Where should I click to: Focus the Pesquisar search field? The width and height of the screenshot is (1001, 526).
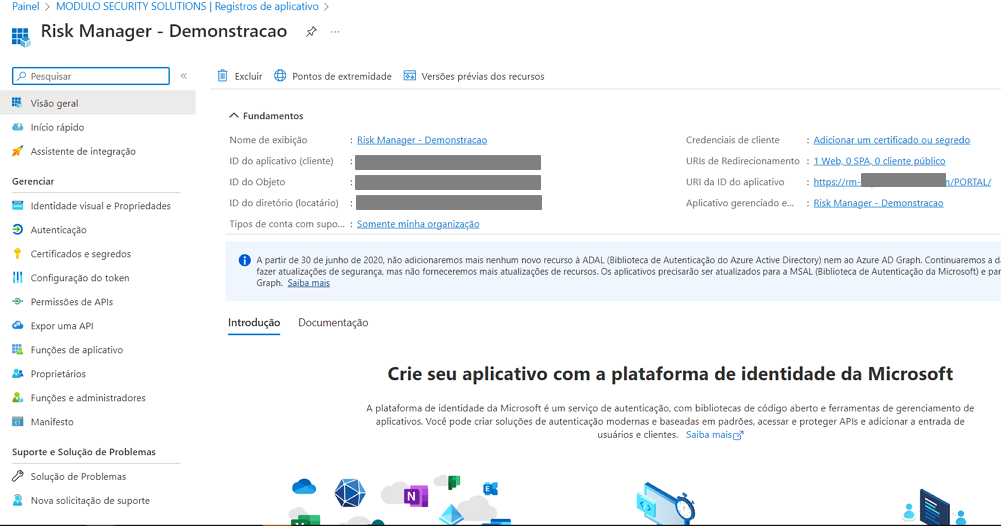click(x=91, y=76)
